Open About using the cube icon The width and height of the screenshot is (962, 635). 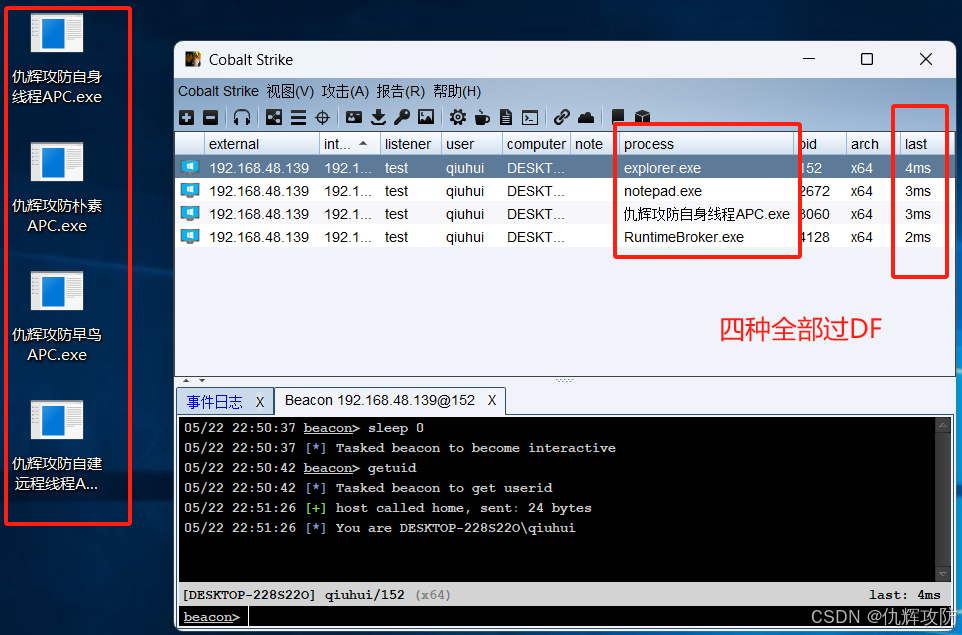tap(642, 117)
